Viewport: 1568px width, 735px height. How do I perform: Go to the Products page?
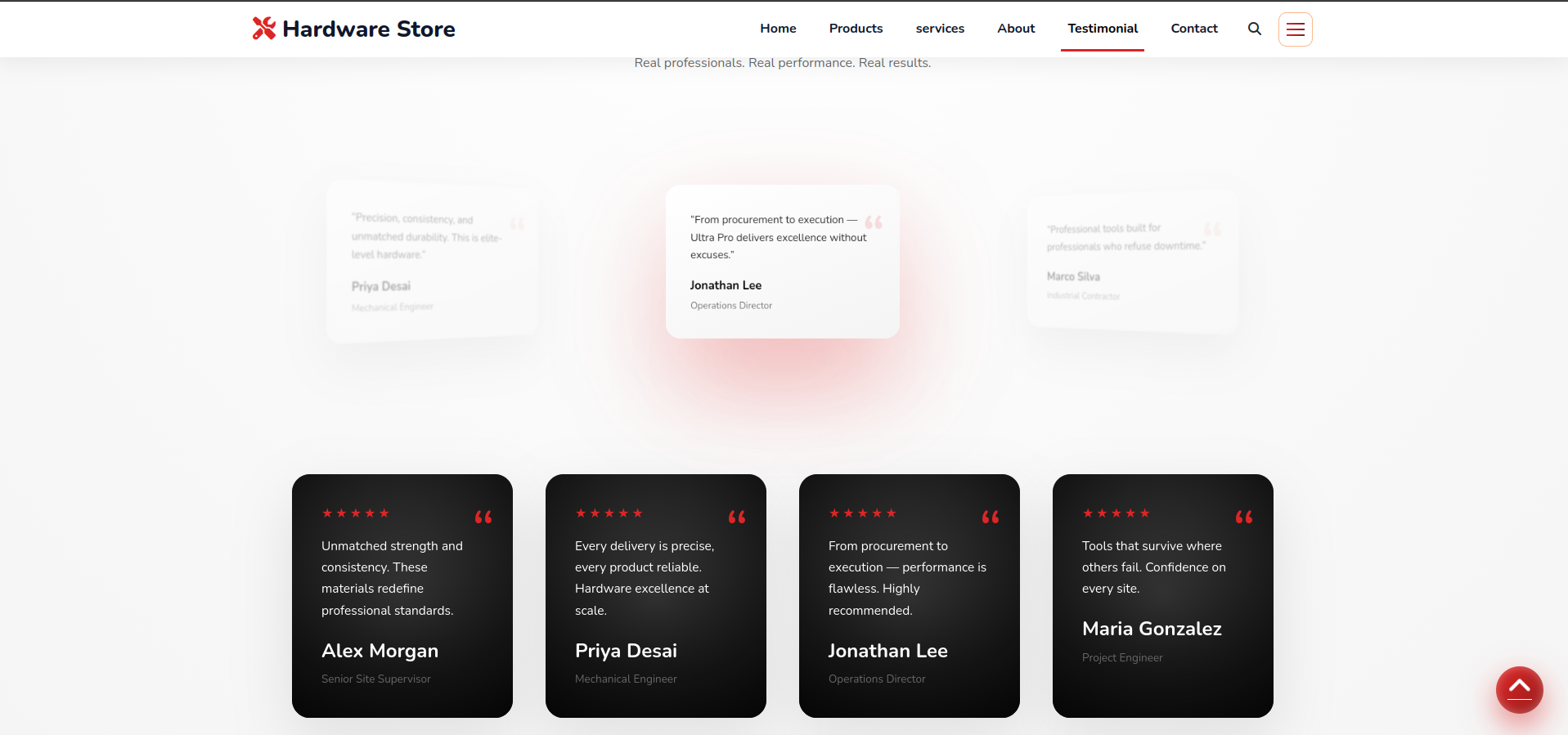(x=856, y=29)
